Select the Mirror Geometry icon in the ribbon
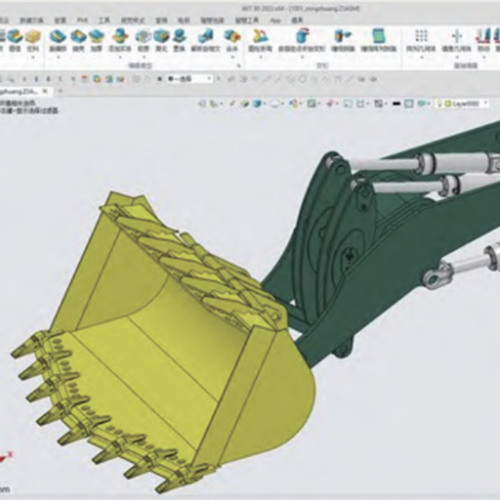 (x=457, y=36)
